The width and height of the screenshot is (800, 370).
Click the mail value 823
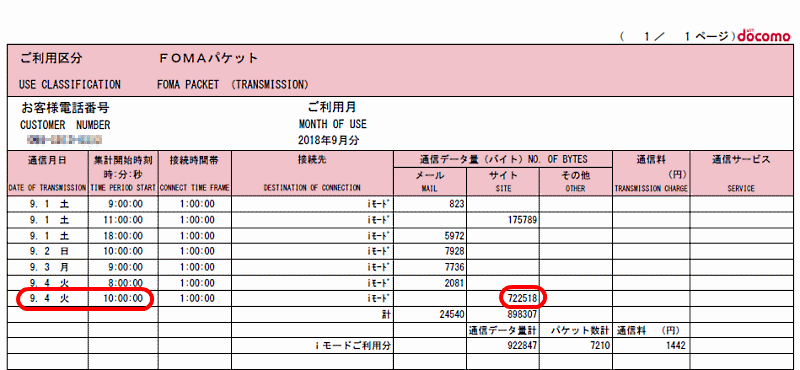[x=457, y=204]
